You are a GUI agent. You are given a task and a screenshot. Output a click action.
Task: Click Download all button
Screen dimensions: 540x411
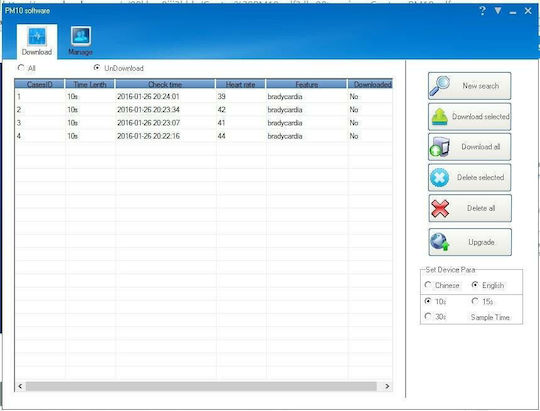click(x=469, y=147)
